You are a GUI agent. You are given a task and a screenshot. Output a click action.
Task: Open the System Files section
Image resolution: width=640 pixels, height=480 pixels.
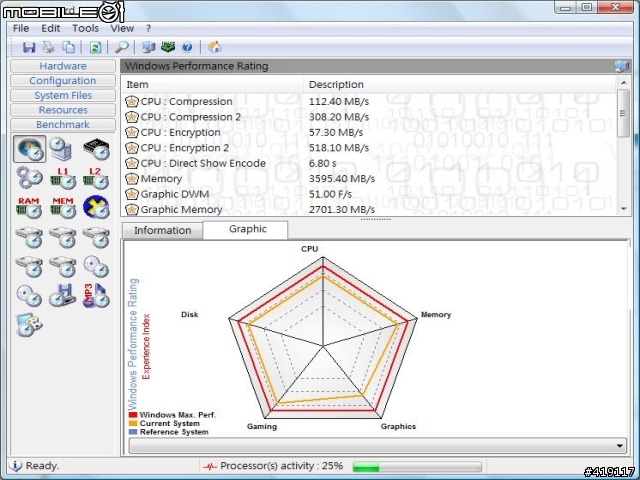63,96
